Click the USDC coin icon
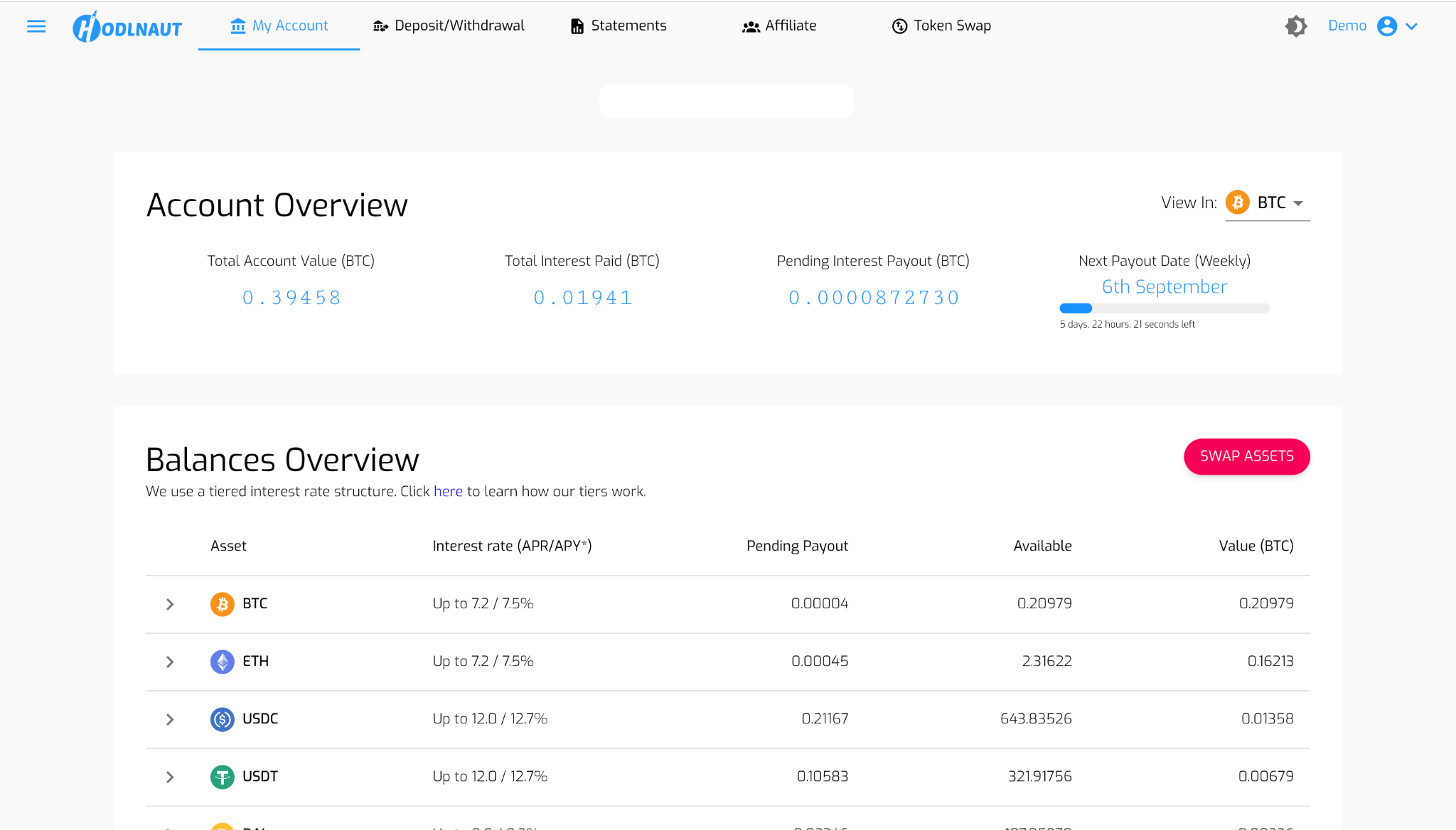Image resolution: width=1456 pixels, height=830 pixels. tap(222, 719)
